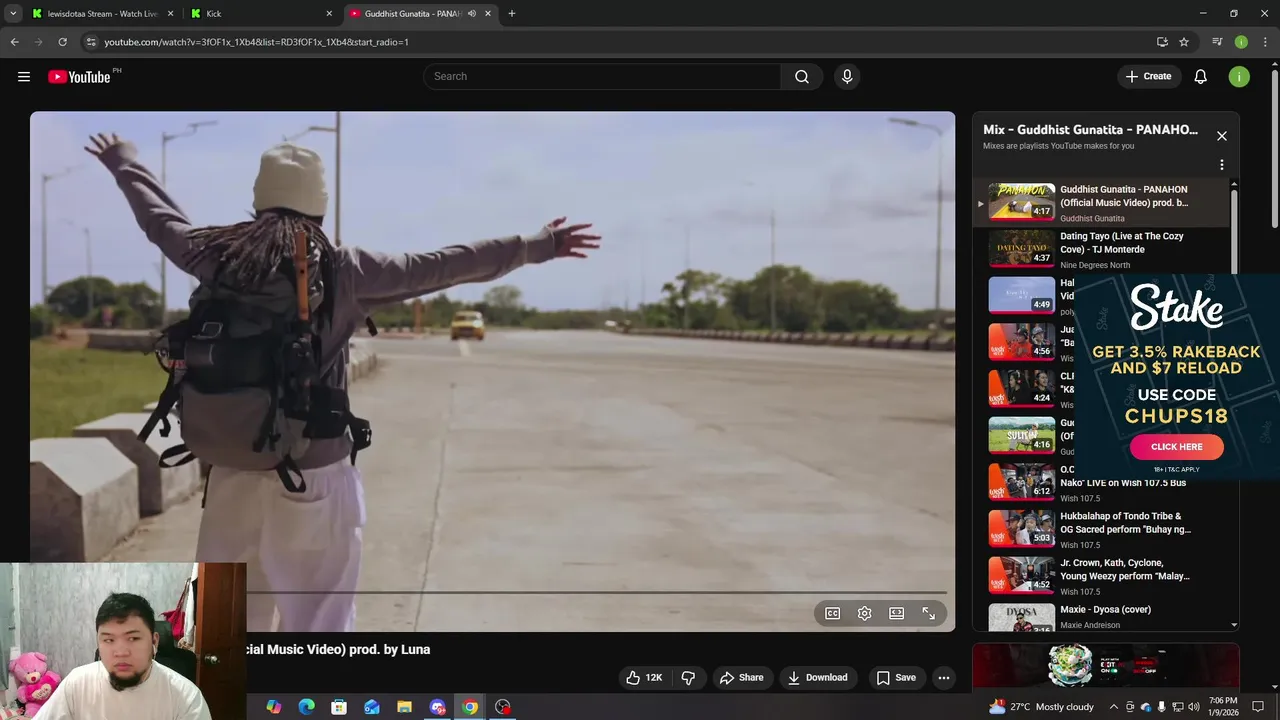This screenshot has width=1280, height=720.
Task: Open media controls in Chrome toolbar
Action: (1217, 42)
